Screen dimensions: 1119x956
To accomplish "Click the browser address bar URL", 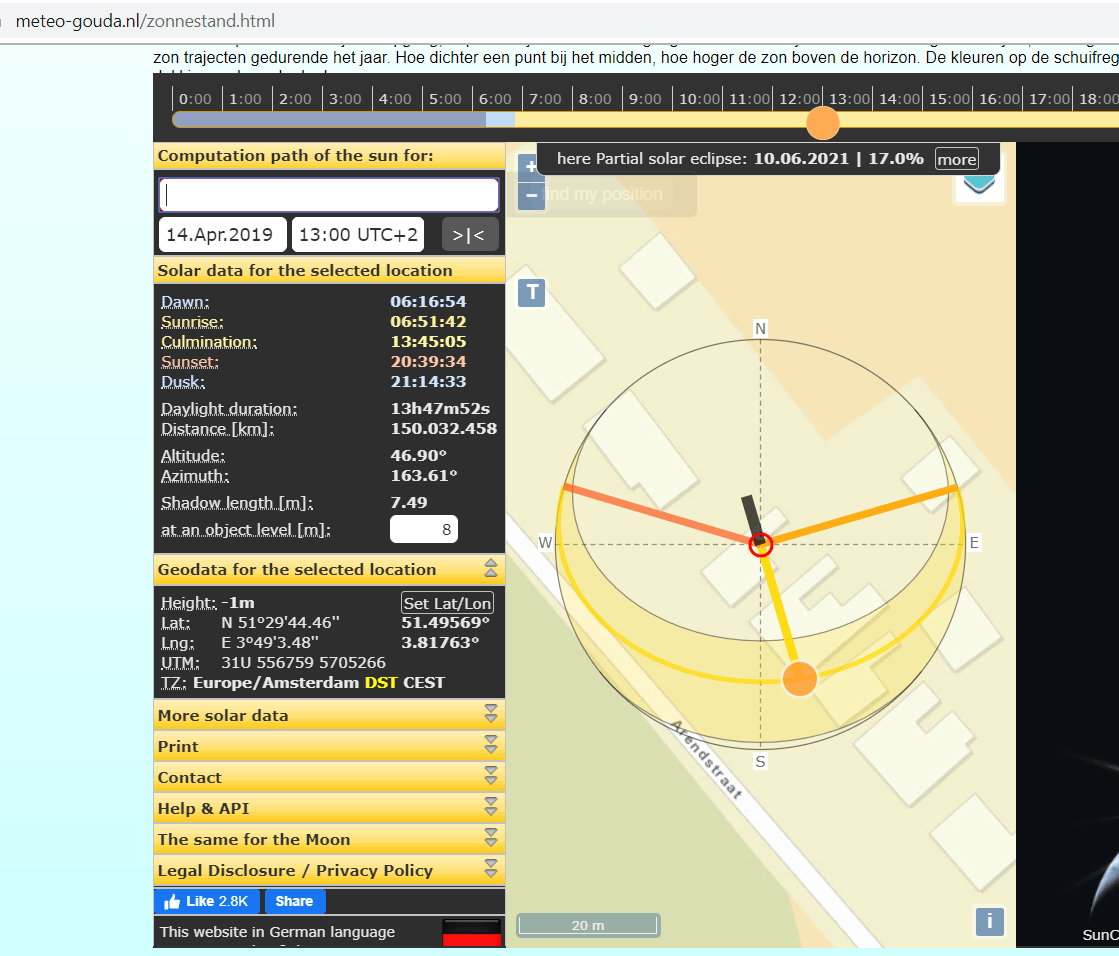I will pyautogui.click(x=145, y=21).
